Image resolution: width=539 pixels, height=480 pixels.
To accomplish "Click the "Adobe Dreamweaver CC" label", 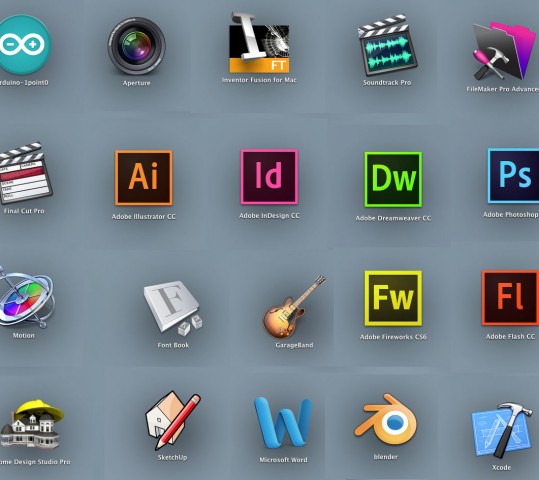I will [x=393, y=218].
